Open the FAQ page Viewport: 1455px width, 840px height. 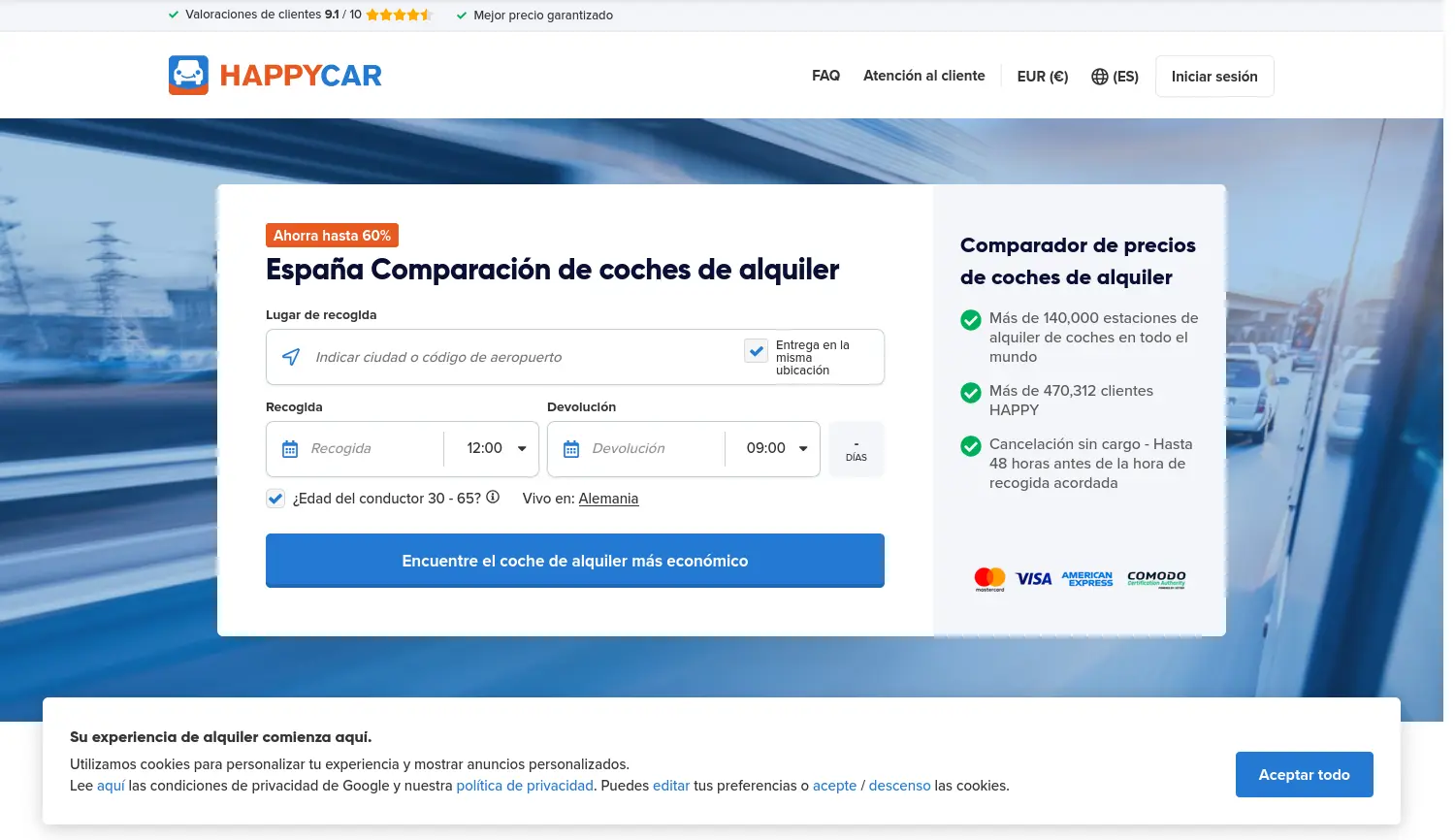[x=825, y=76]
